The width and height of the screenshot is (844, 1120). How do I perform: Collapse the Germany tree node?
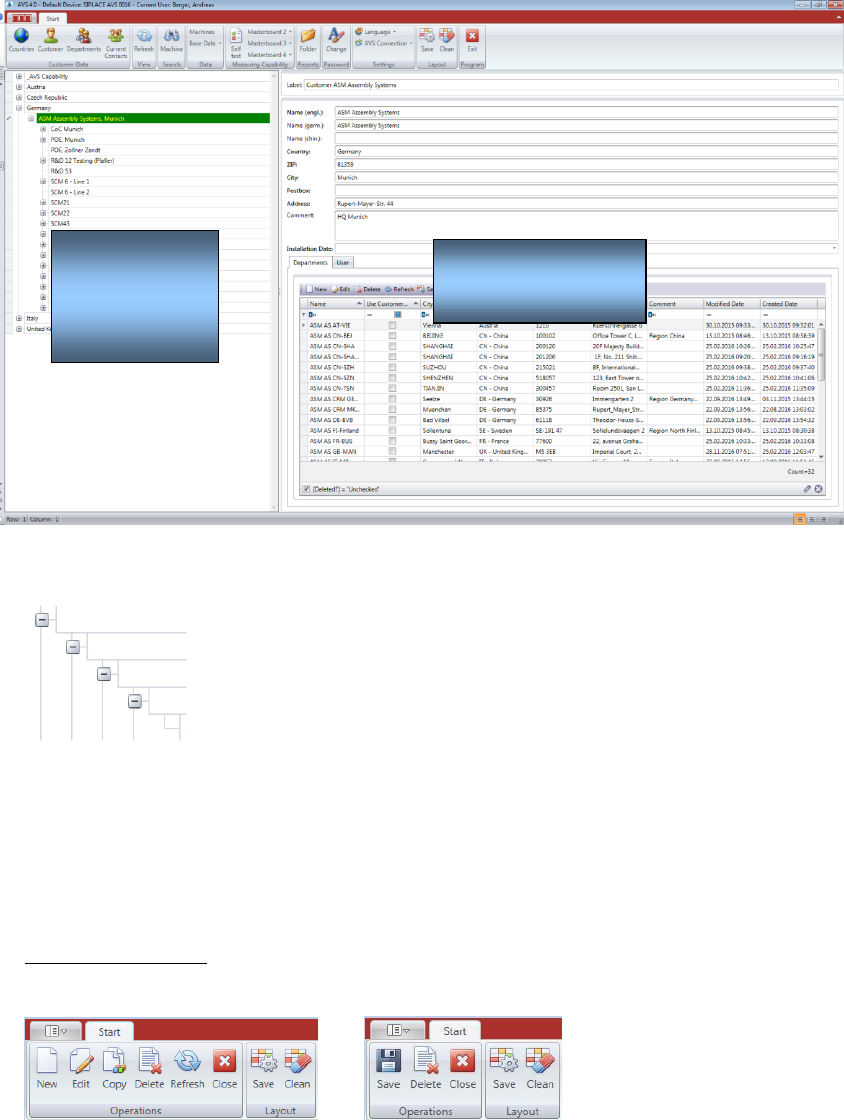19,108
